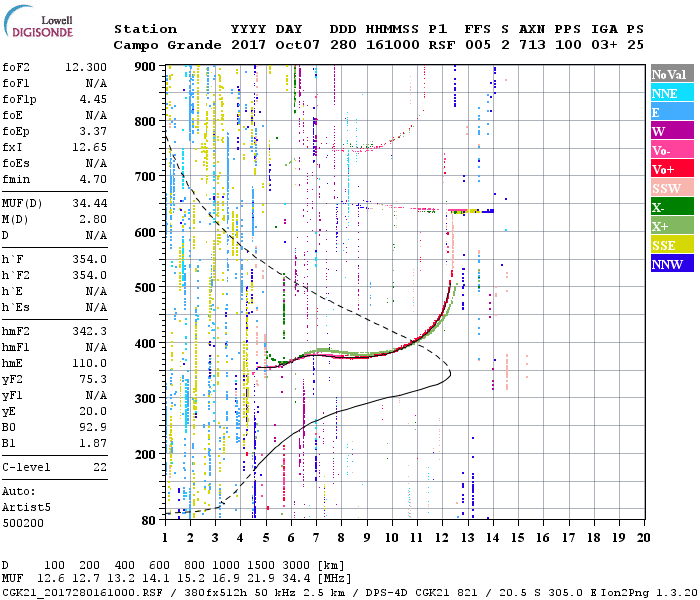Select the C-level value 22

(99, 466)
